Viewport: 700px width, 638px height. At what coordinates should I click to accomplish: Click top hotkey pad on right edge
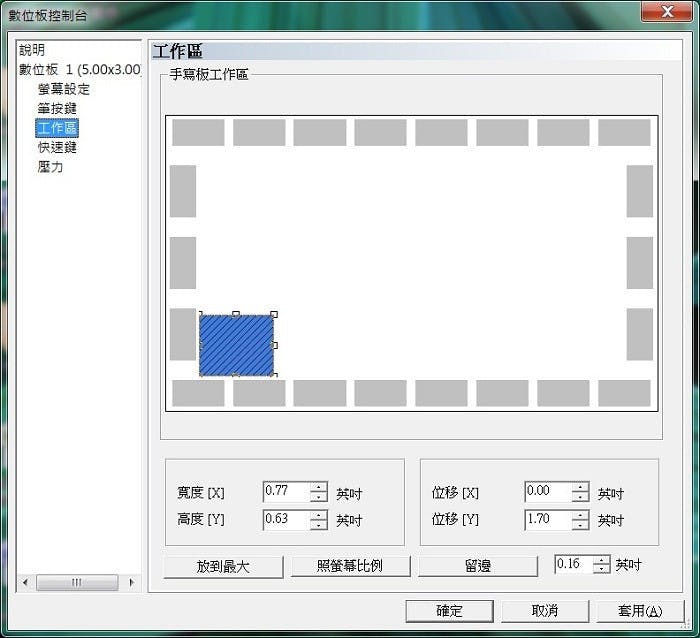[640, 191]
